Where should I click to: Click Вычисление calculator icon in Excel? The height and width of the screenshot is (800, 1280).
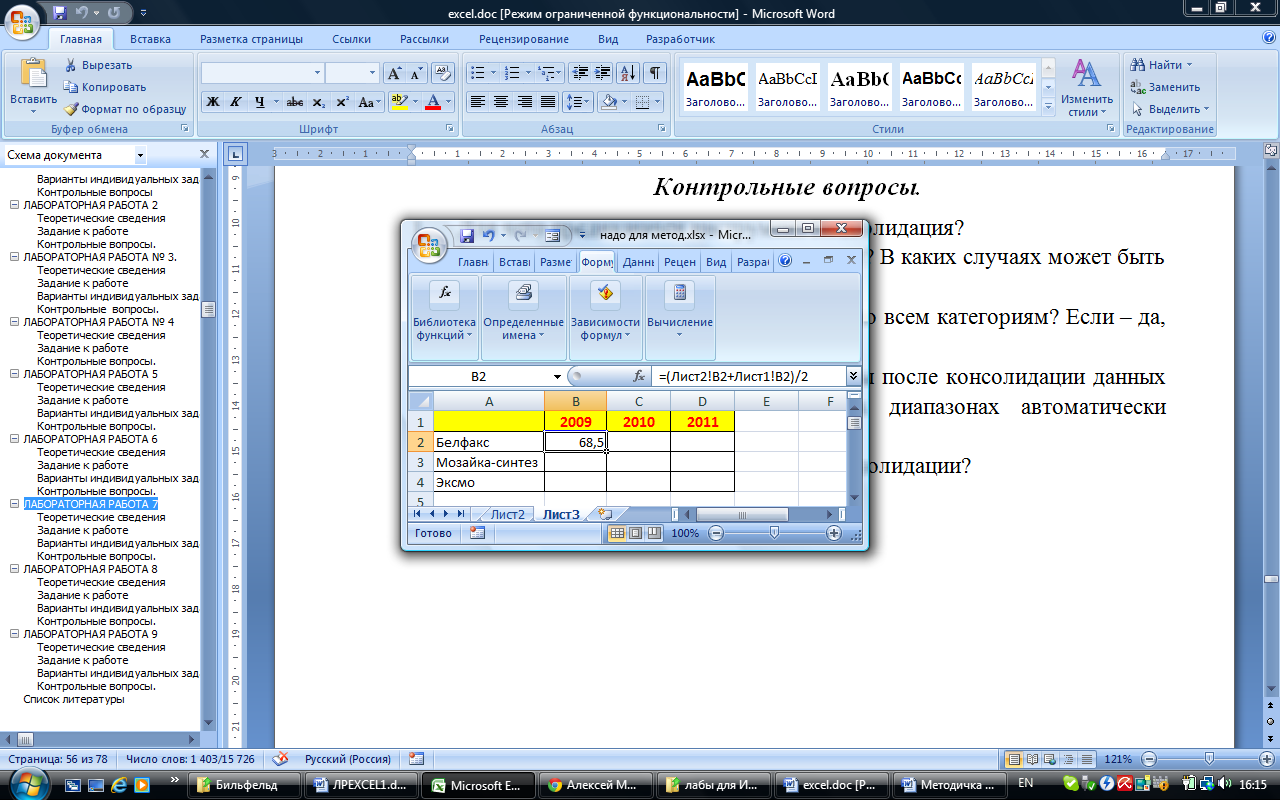click(680, 294)
